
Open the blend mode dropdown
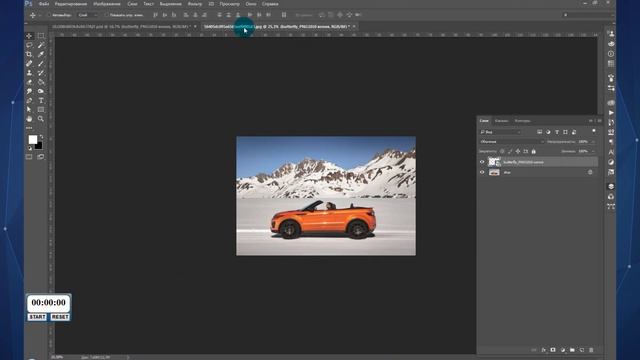click(512, 142)
